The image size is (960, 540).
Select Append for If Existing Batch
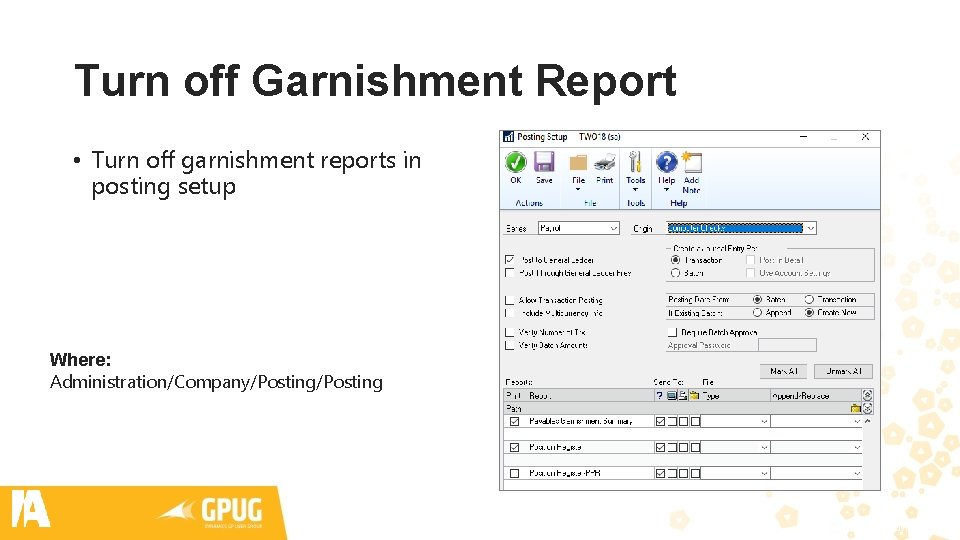[x=757, y=312]
